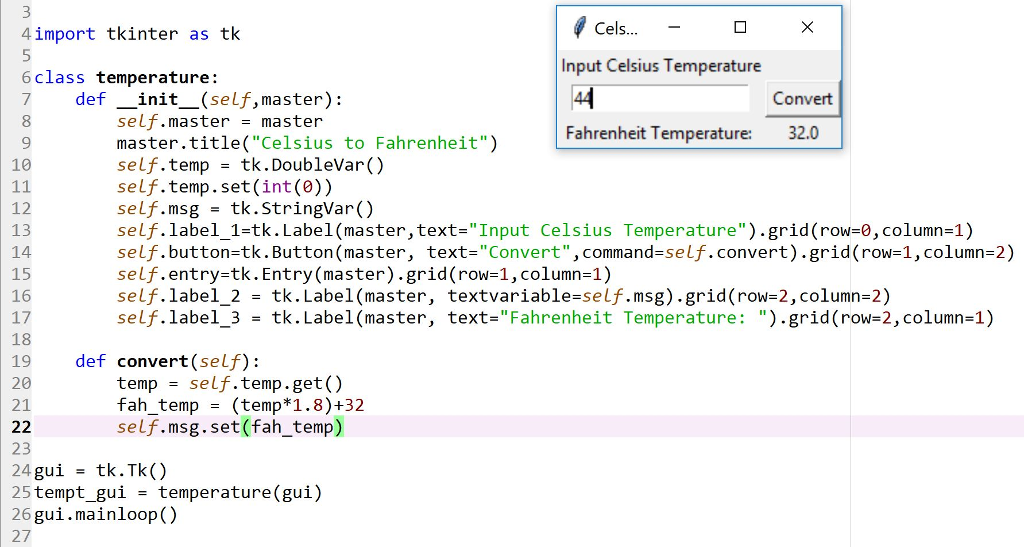
Task: Click 'temperature(gui)' on line 25
Action: (x=240, y=493)
